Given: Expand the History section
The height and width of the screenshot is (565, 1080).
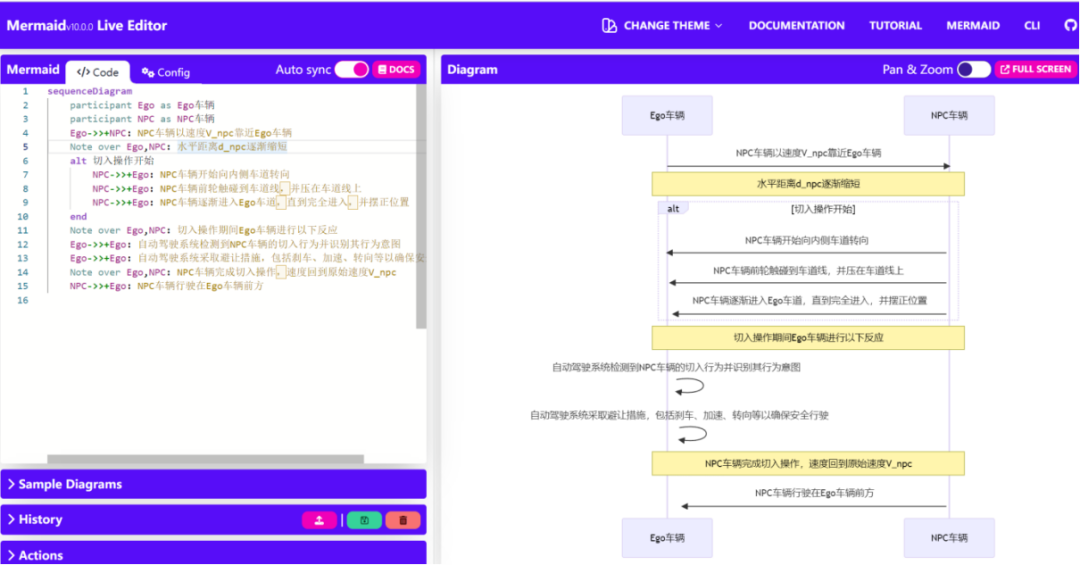Looking at the screenshot, I should [x=40, y=520].
